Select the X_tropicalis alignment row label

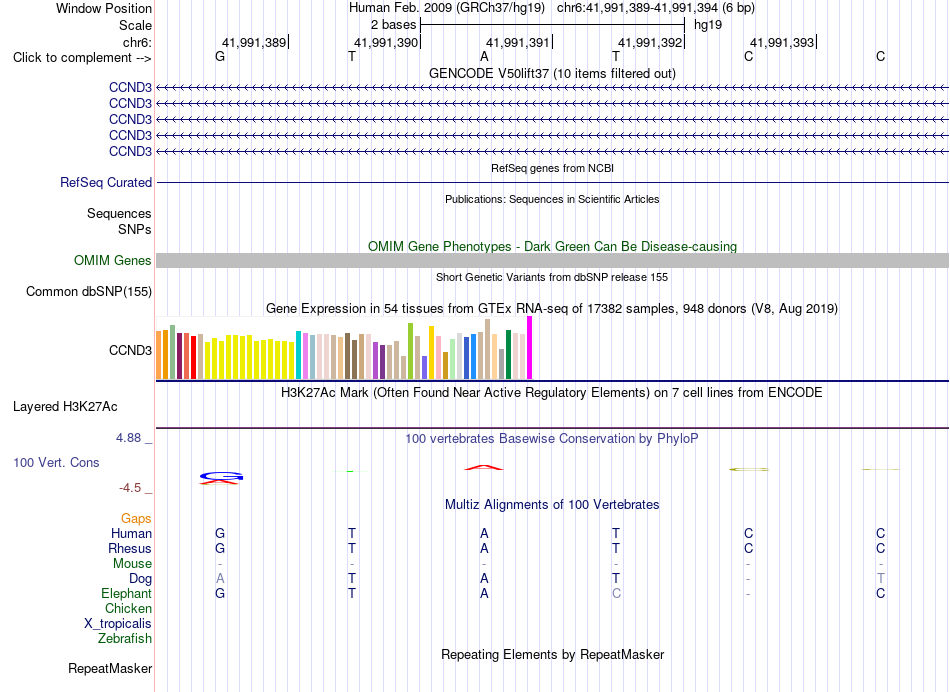118,624
